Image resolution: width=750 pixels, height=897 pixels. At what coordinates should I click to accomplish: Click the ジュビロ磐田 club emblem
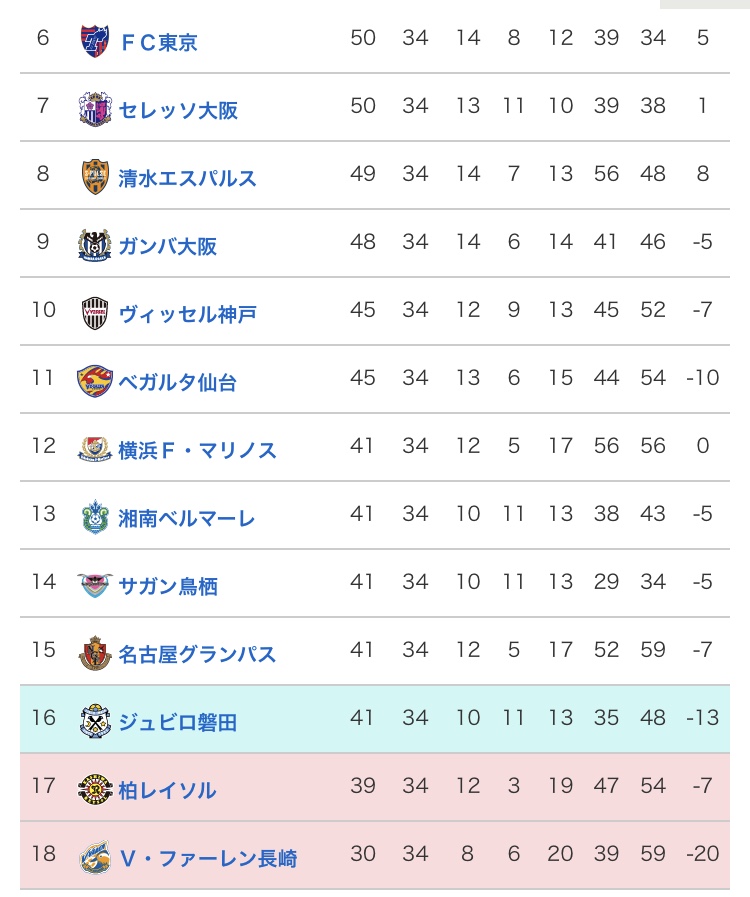coord(95,721)
